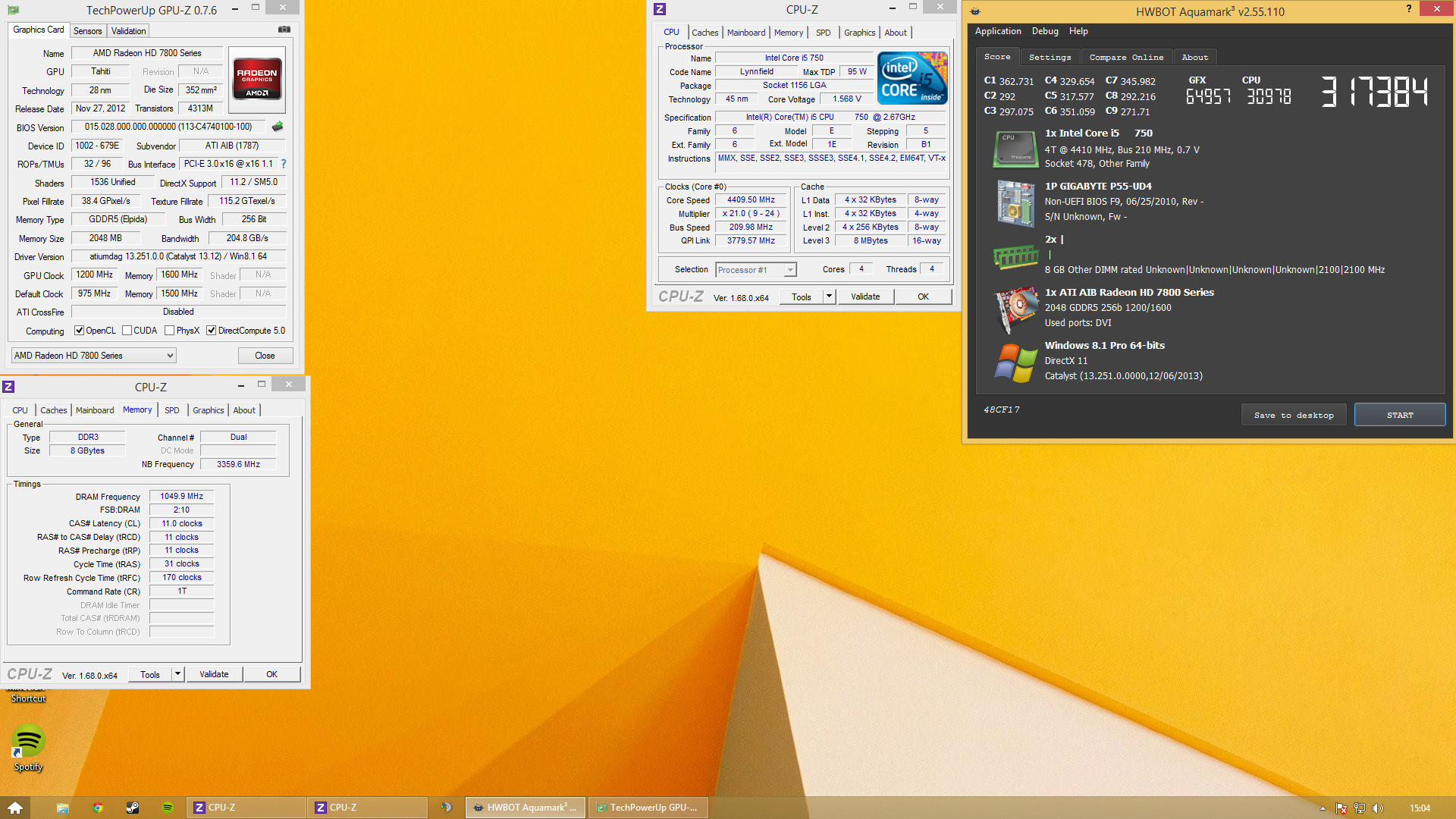Viewport: 1456px width, 819px height.
Task: Open Spotify taskbar icon
Action: pyautogui.click(x=168, y=808)
